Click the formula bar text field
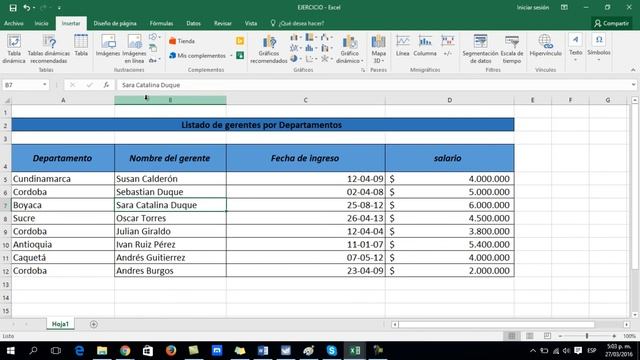 click(373, 85)
